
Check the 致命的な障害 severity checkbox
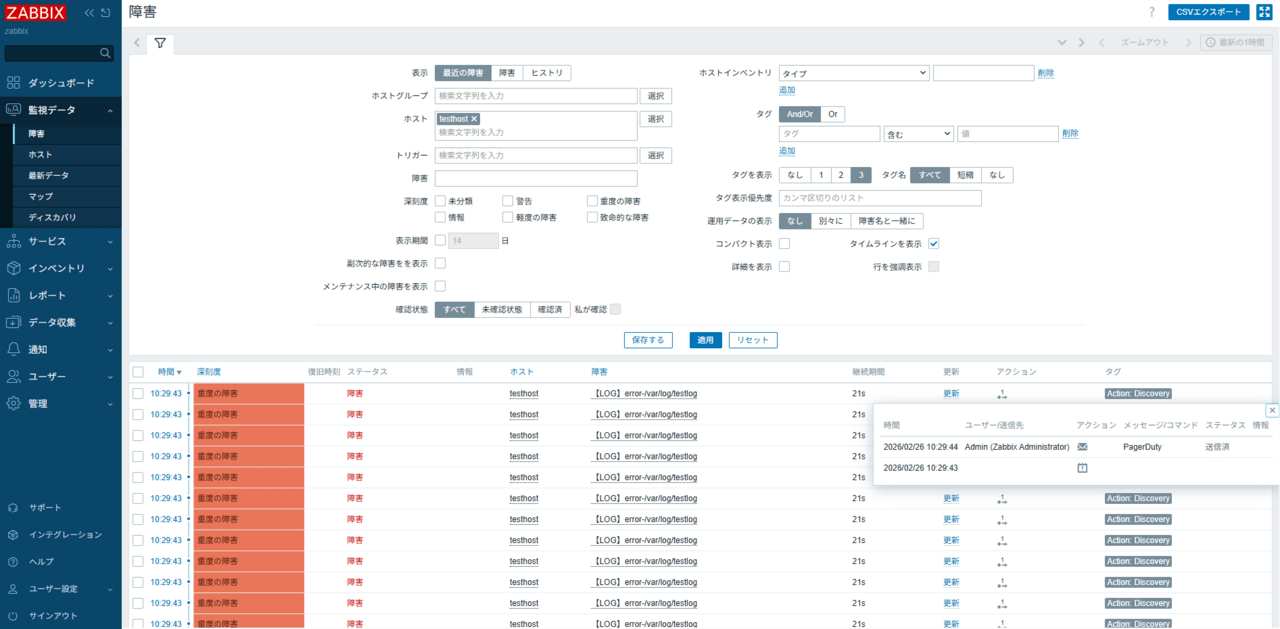[592, 217]
